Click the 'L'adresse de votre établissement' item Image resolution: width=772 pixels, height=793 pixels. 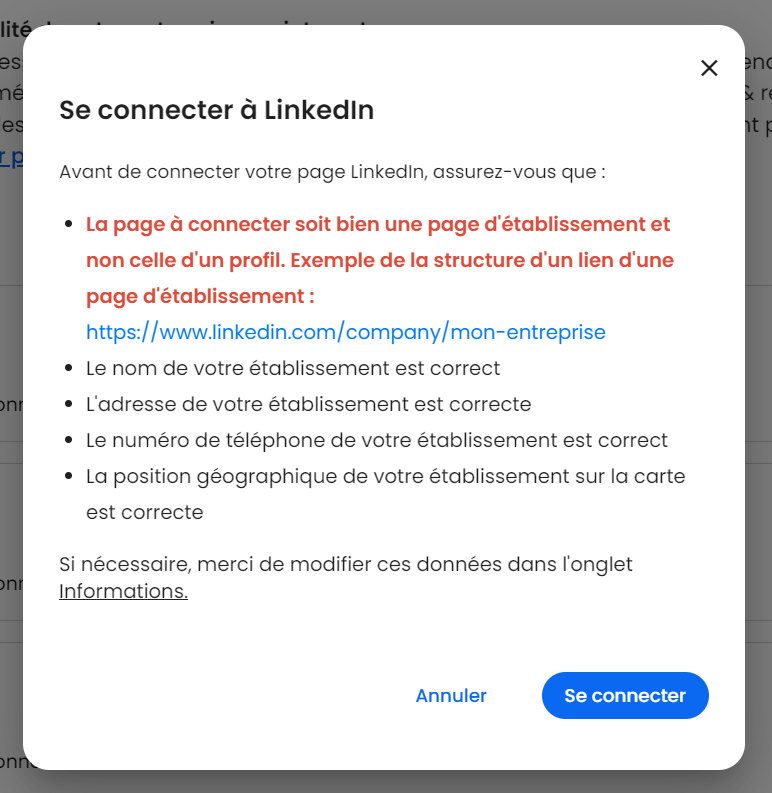tap(309, 404)
